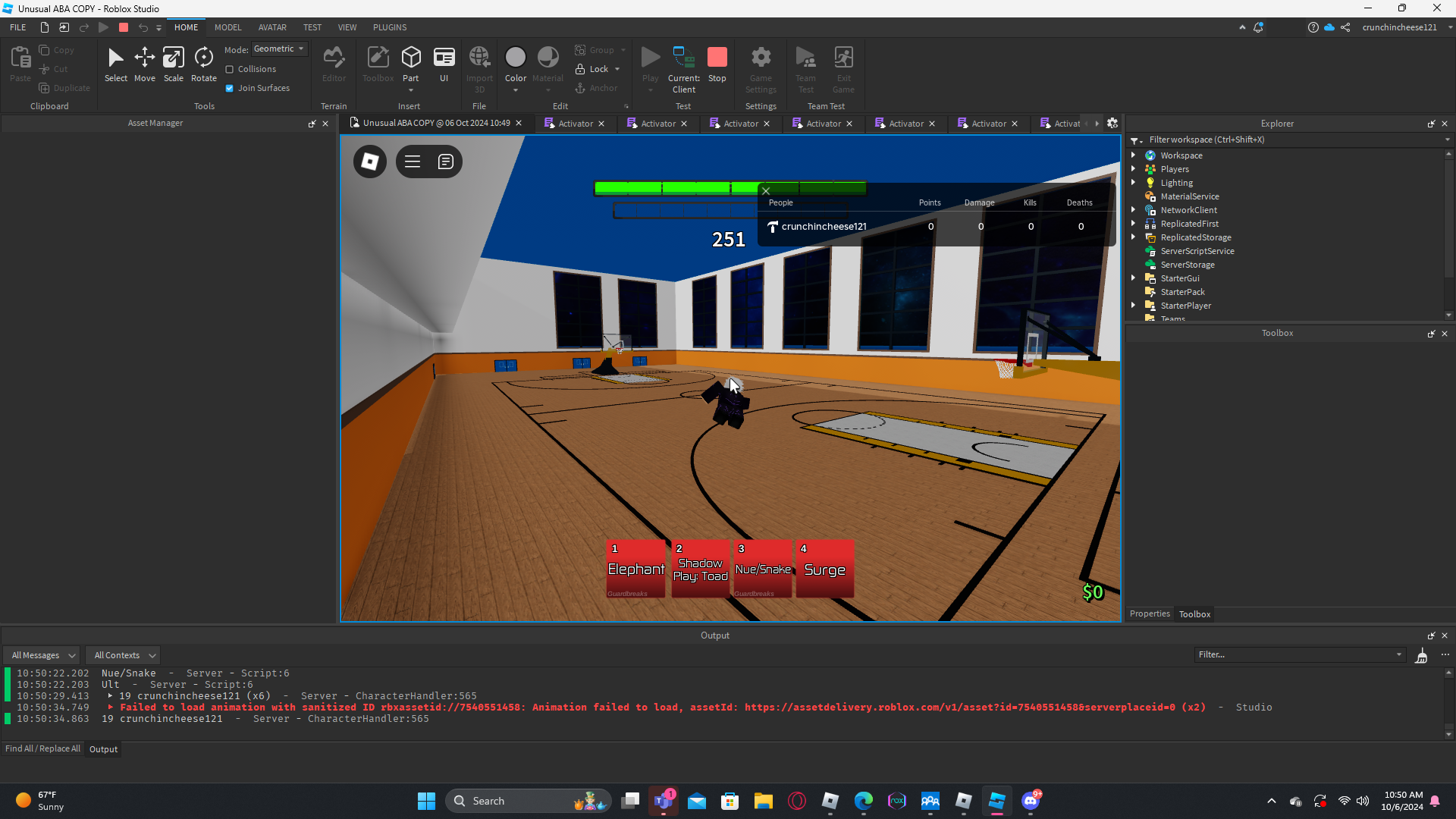Open the PLUGINS ribbon tab

tap(390, 27)
